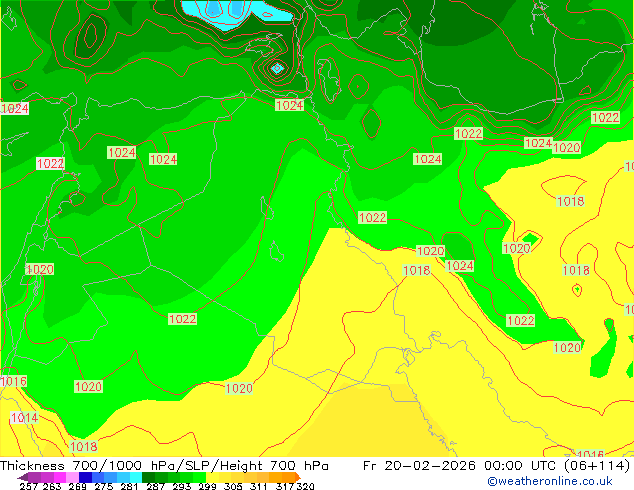Screen dimensions: 634x490
Task: Click the 1024 label directly below the central 1020 label
Action: click(460, 266)
